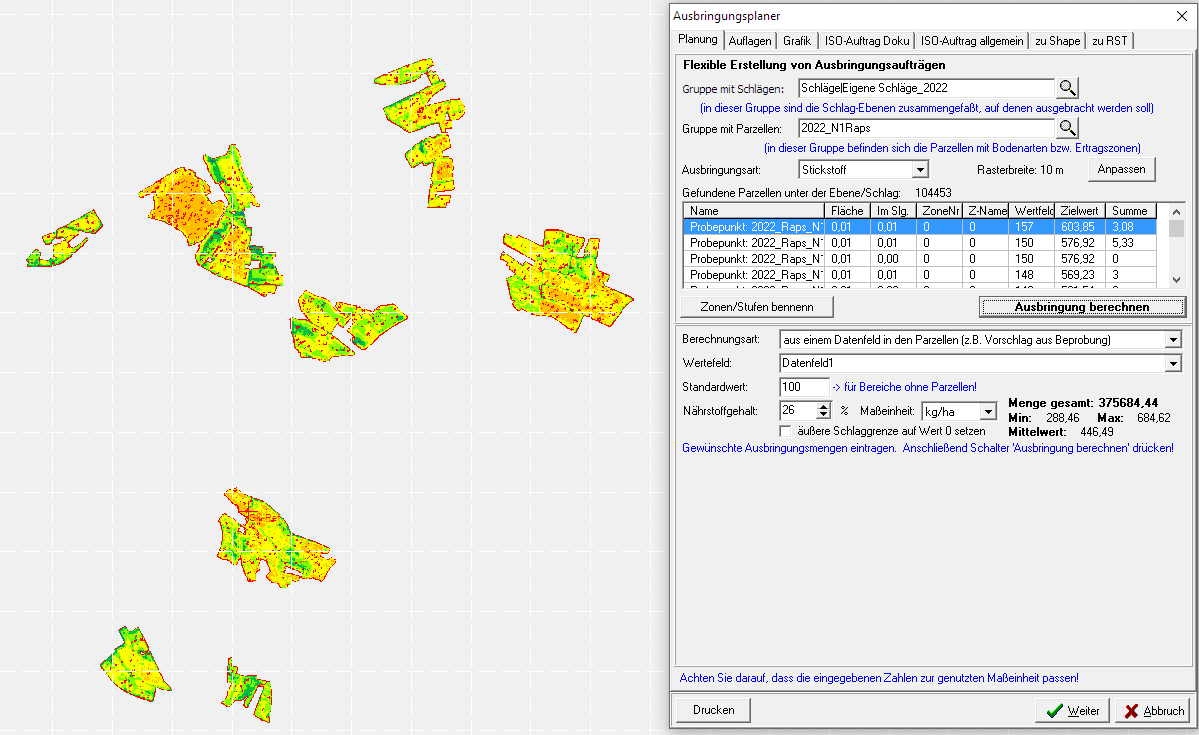This screenshot has height=735, width=1199.
Task: Open the Maßeinheit kg/ha dropdown
Action: 988,411
